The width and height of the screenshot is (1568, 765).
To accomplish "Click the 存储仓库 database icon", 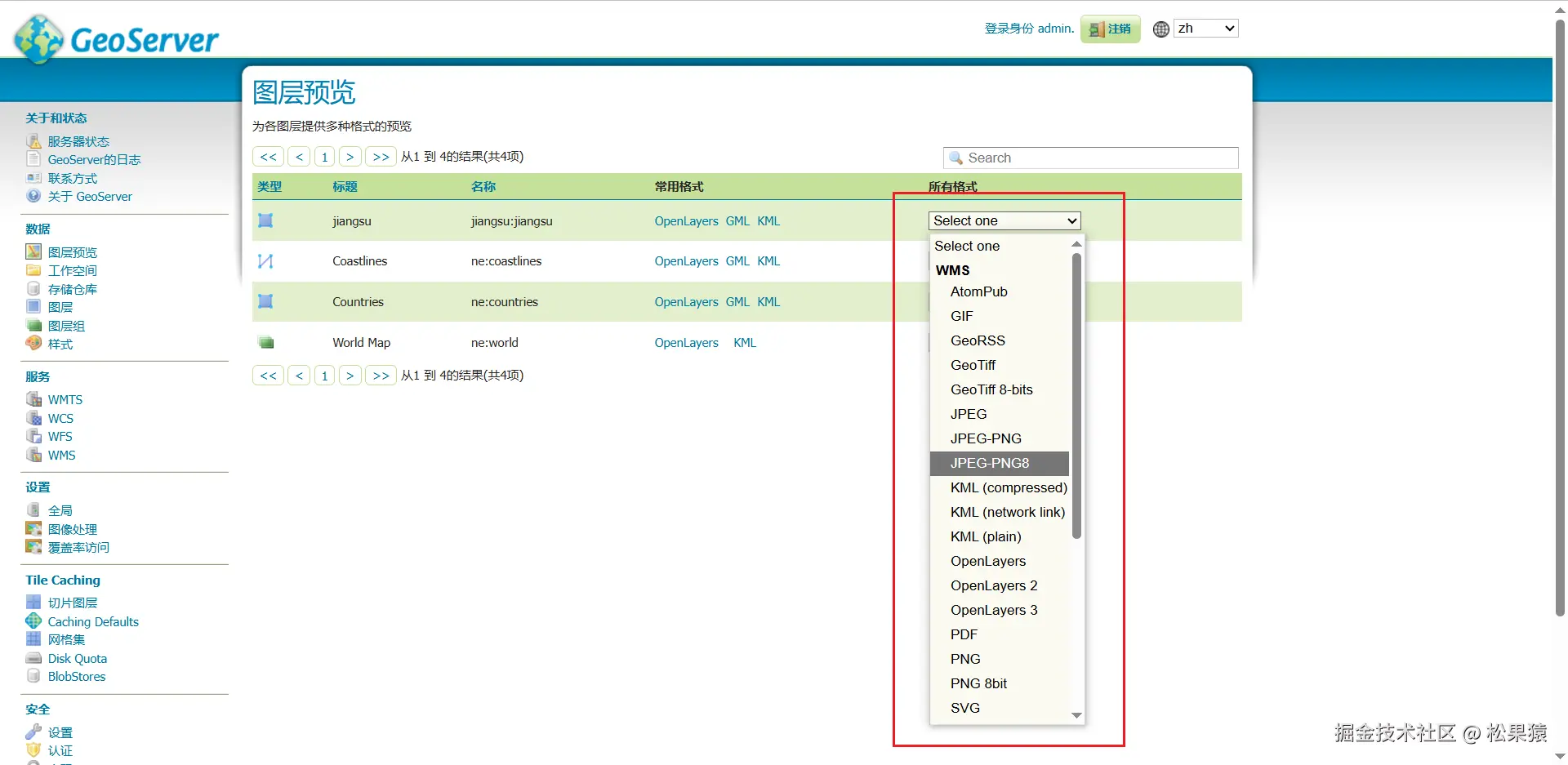I will [x=33, y=288].
